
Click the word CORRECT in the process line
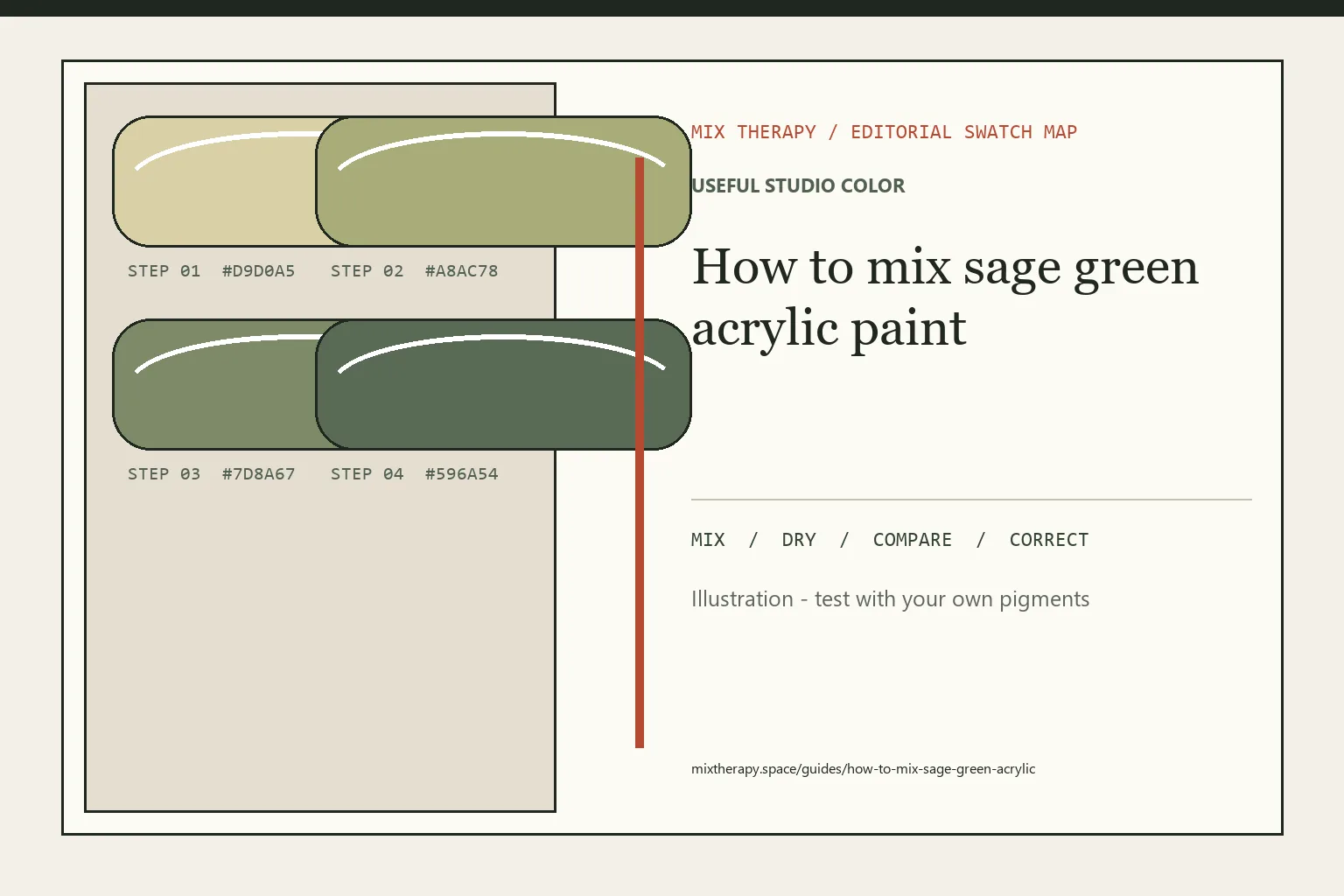coord(1049,540)
